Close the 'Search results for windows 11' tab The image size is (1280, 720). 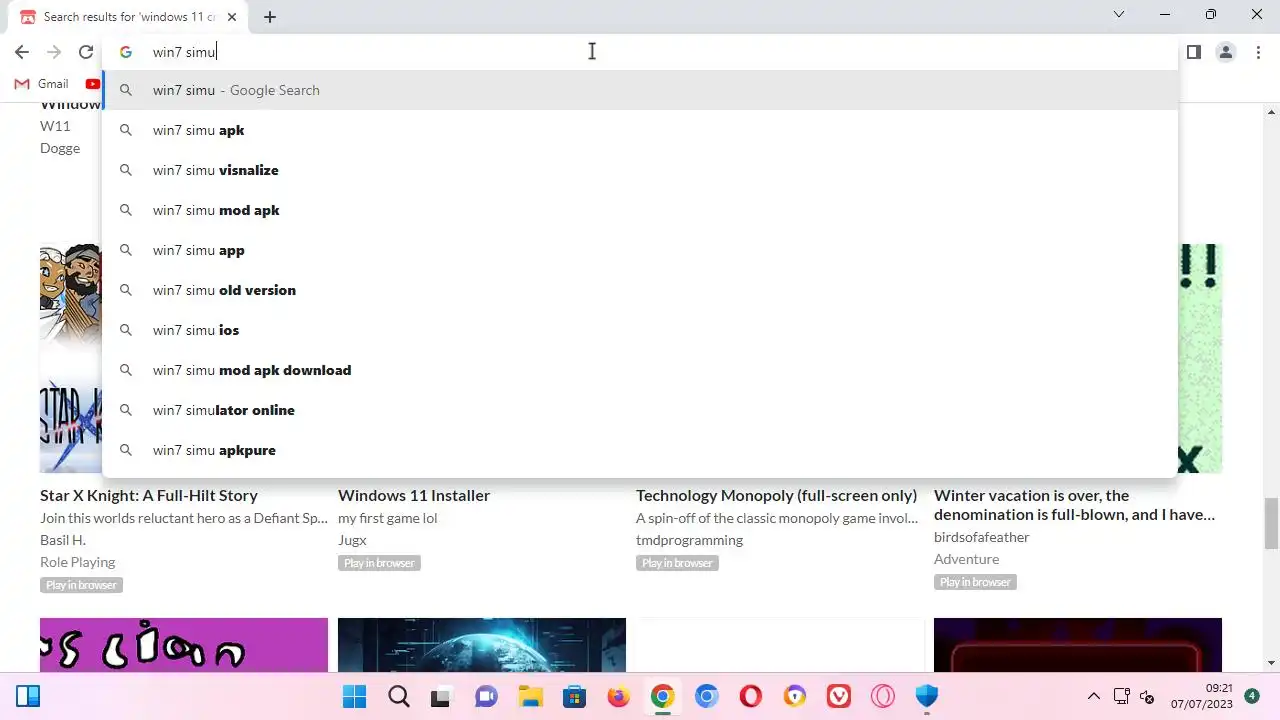[x=233, y=17]
